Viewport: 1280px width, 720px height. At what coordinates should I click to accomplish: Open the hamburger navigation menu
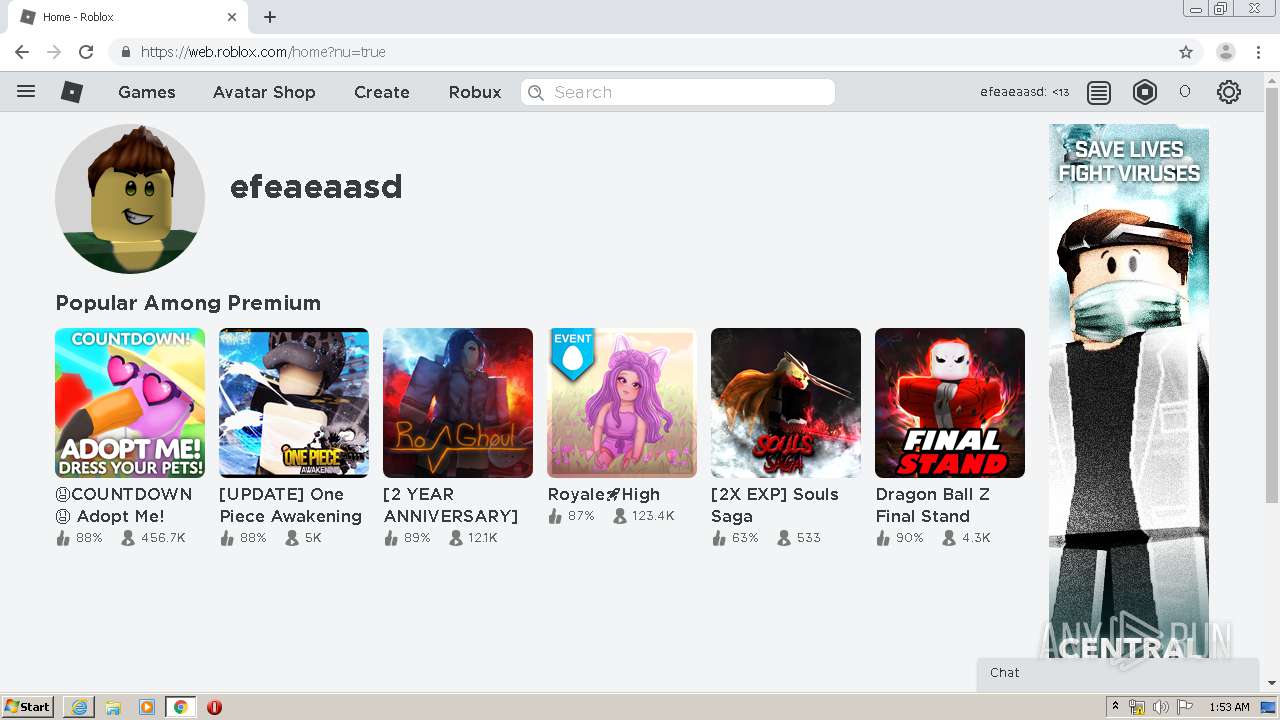[x=26, y=92]
